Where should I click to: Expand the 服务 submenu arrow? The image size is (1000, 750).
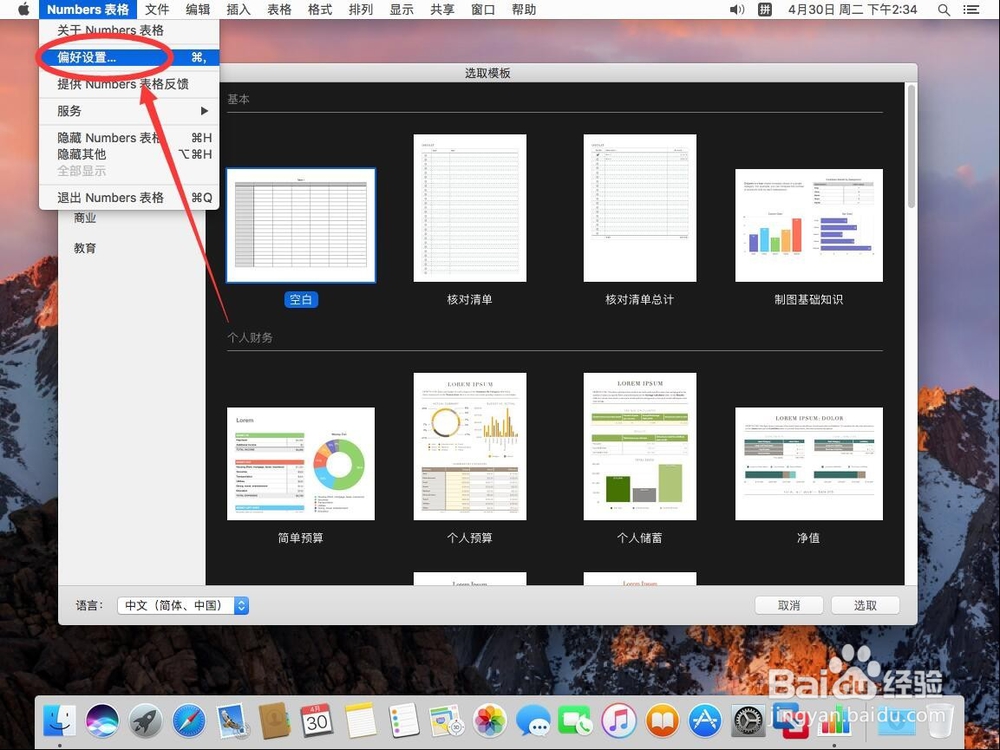click(x=204, y=111)
